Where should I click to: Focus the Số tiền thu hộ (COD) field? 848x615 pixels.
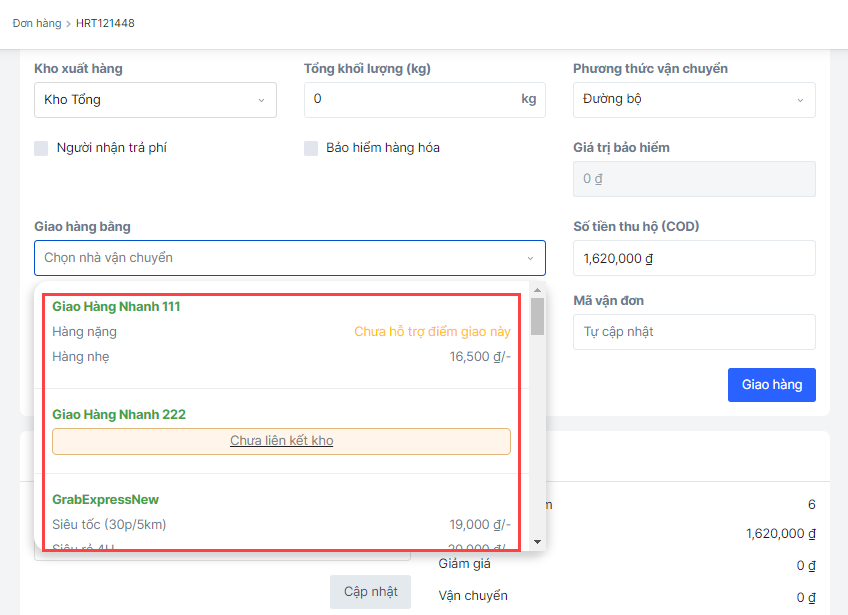(694, 258)
